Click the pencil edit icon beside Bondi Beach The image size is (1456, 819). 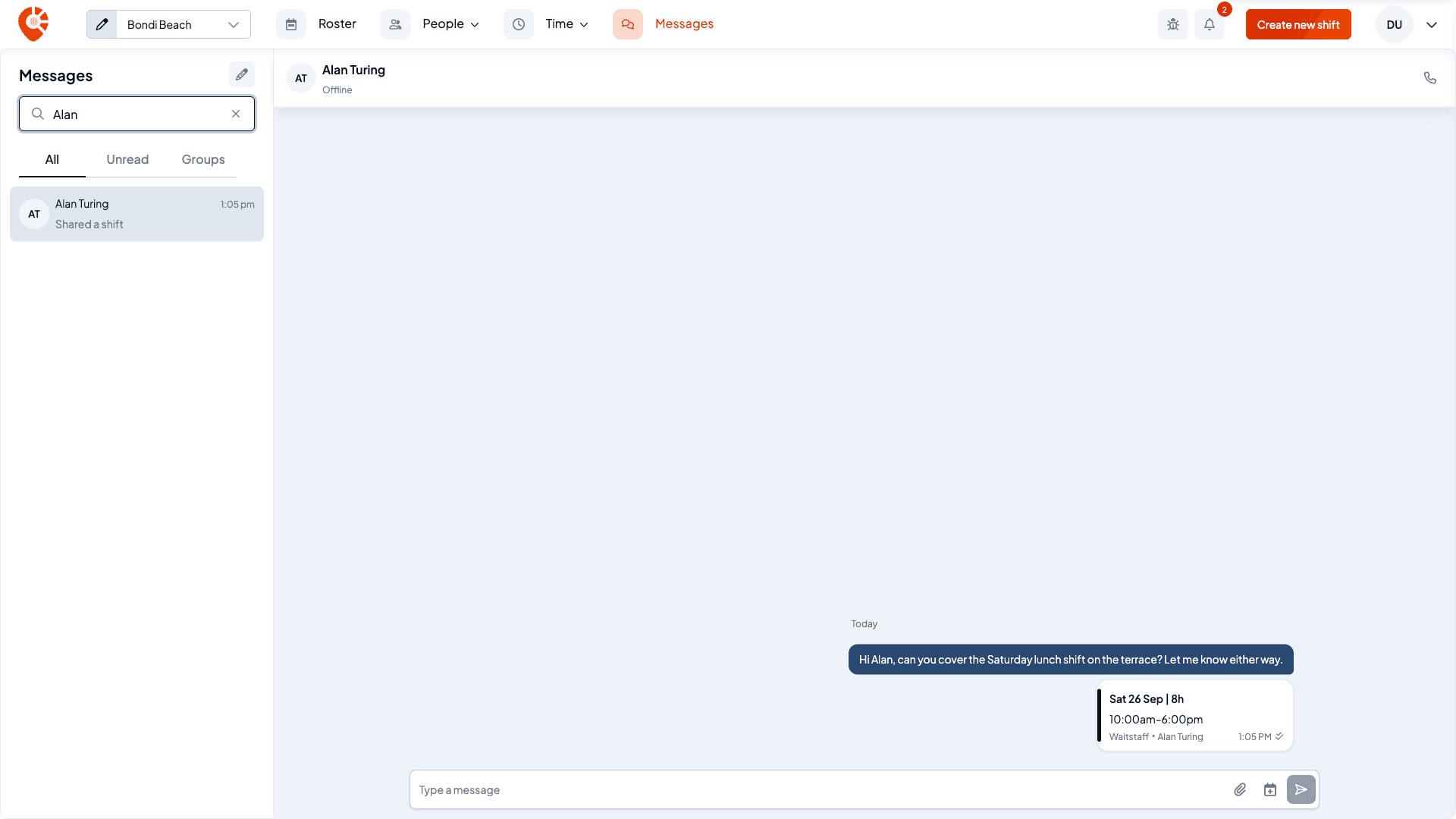[102, 24]
